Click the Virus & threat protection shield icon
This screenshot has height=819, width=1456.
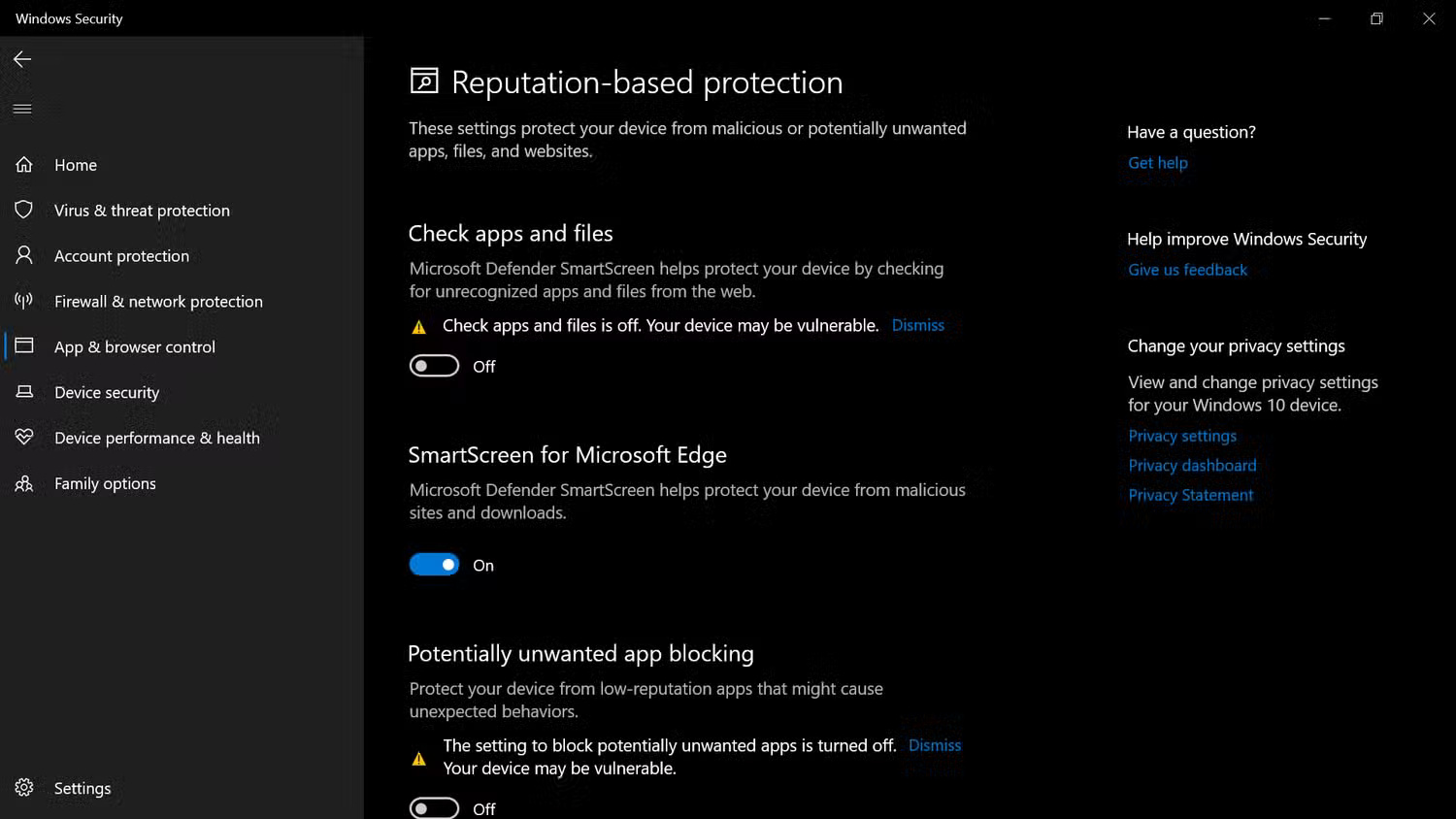point(24,210)
